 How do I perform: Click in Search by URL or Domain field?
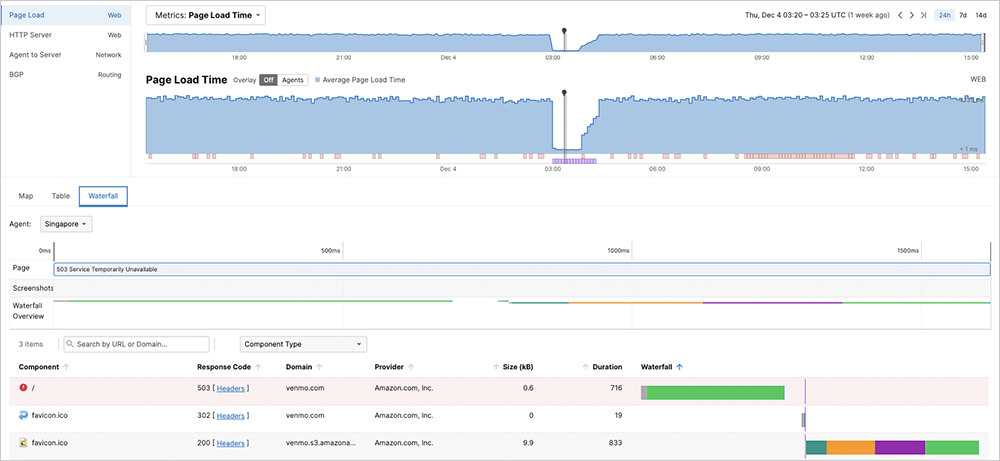tap(136, 344)
